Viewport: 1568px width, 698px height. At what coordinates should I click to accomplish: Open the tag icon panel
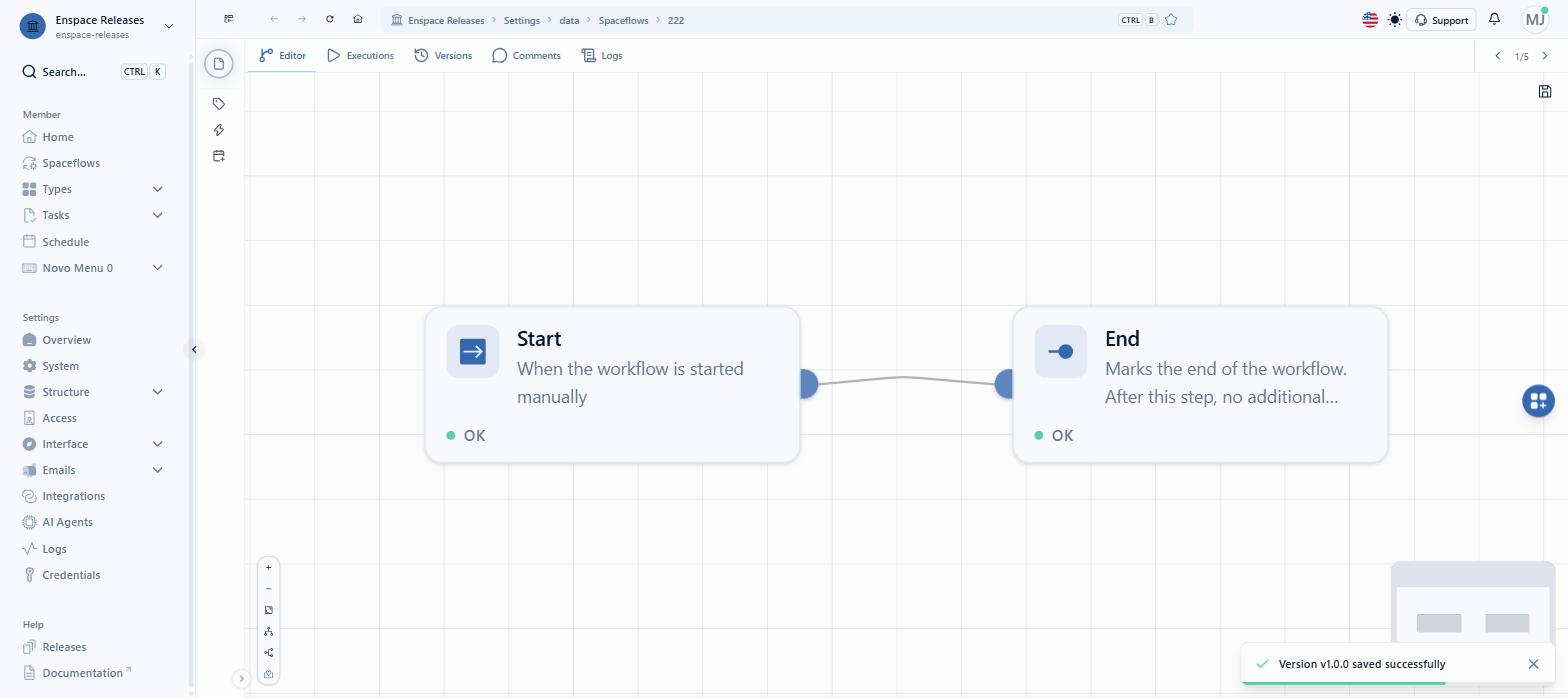tap(219, 104)
